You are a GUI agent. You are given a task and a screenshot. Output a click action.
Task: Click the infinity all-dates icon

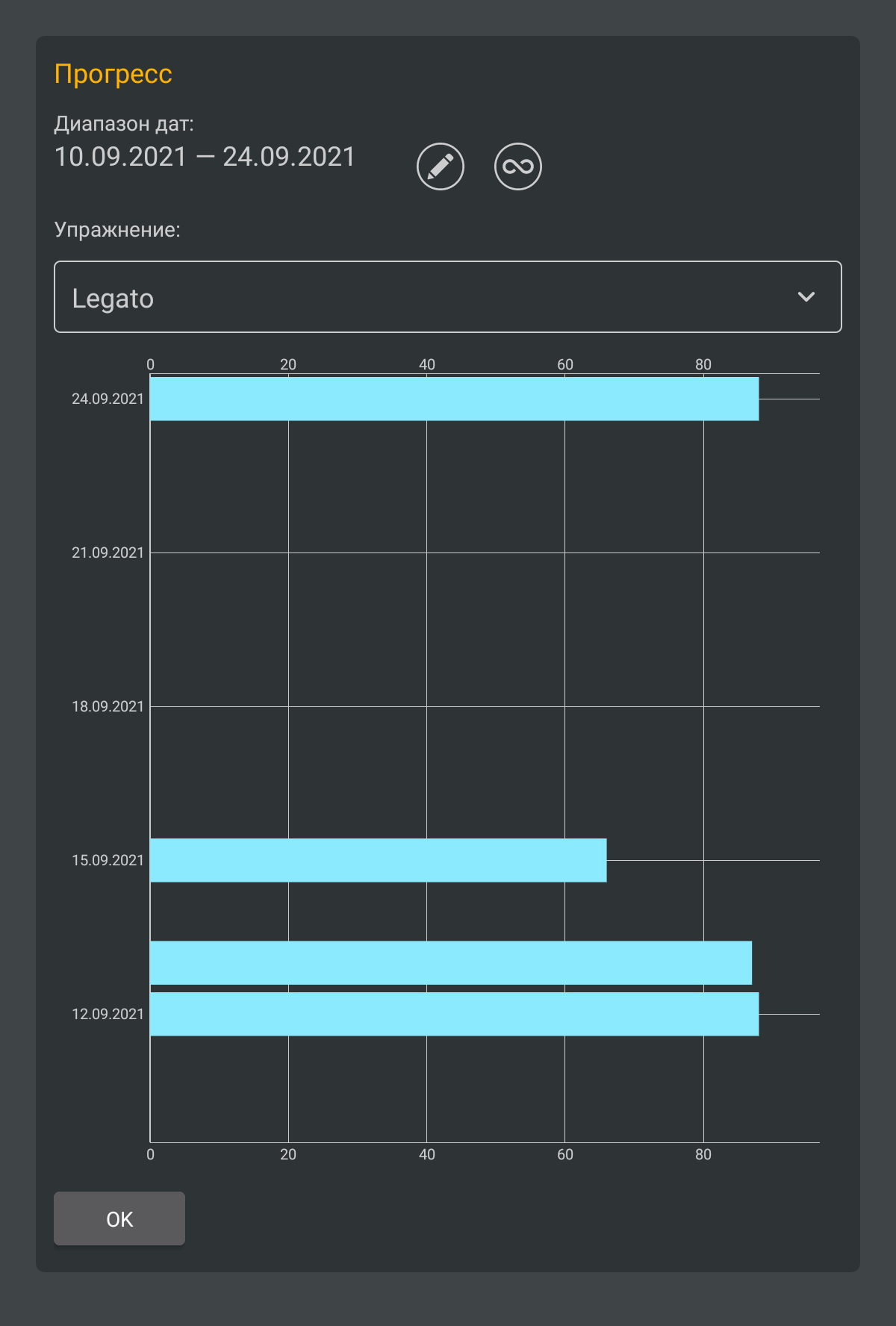click(518, 166)
